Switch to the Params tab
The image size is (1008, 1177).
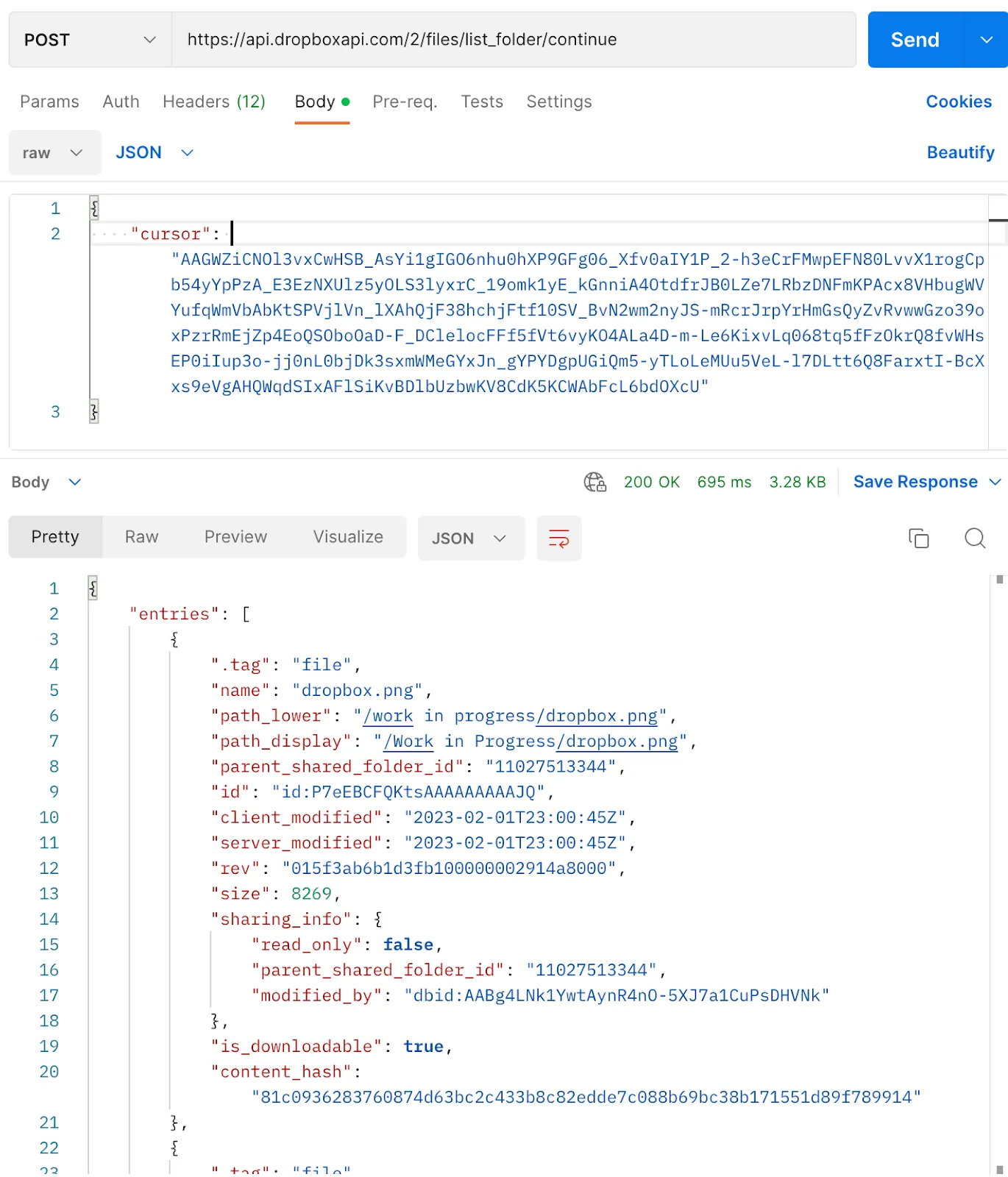[49, 102]
